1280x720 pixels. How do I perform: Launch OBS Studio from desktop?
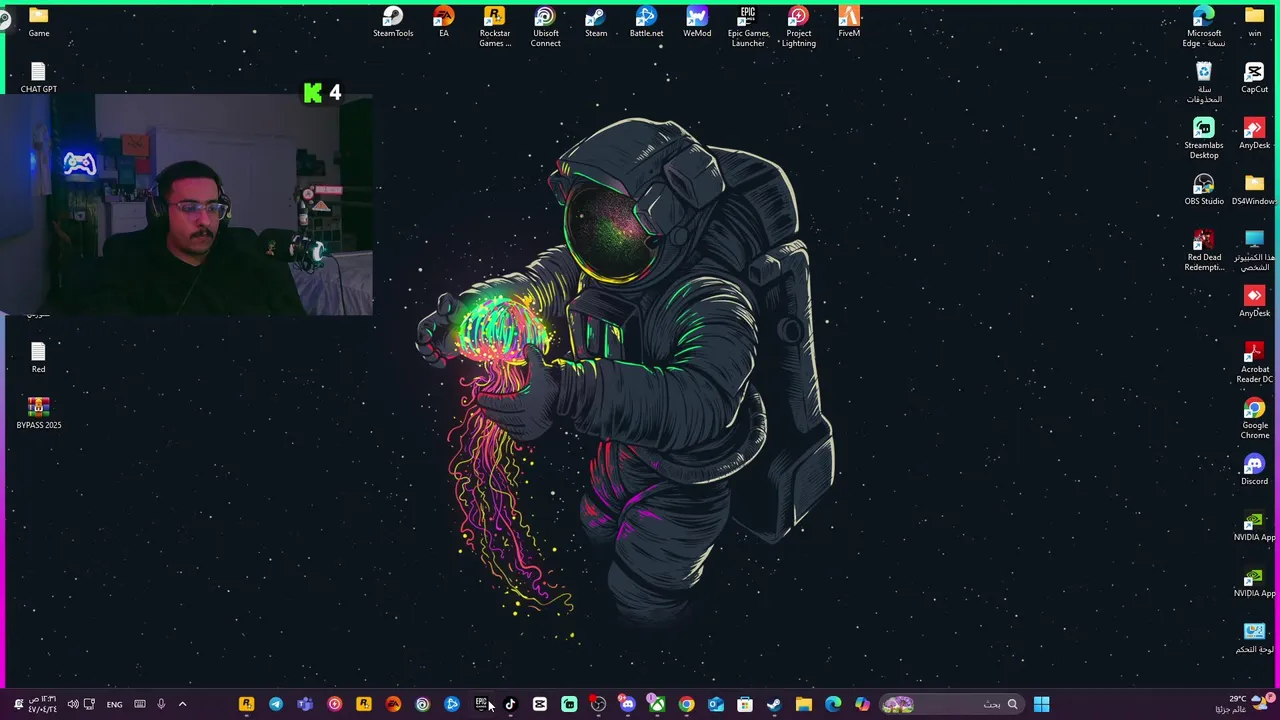pyautogui.click(x=1204, y=190)
